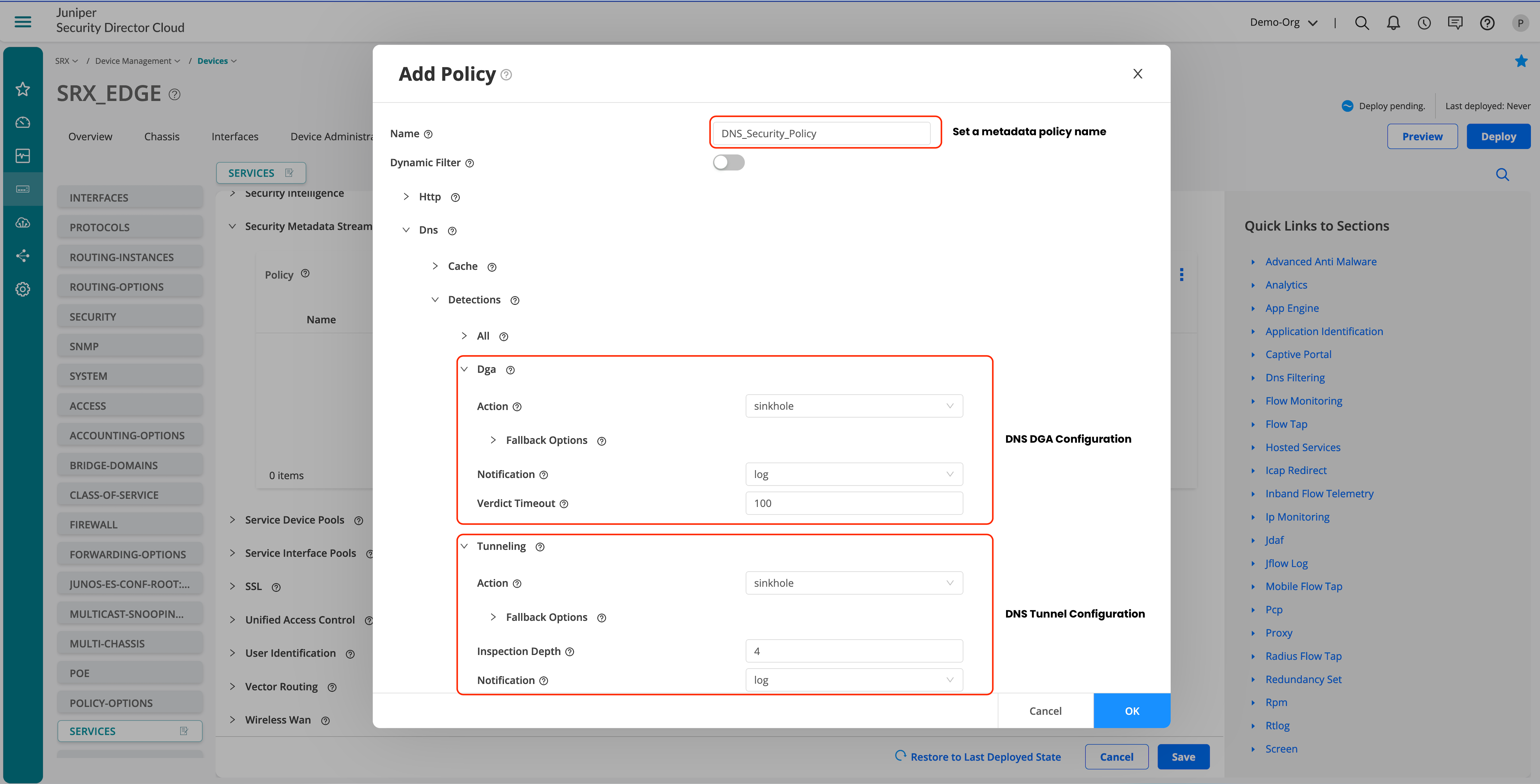This screenshot has width=1540, height=784.
Task: Expand the Http section
Action: click(x=407, y=197)
